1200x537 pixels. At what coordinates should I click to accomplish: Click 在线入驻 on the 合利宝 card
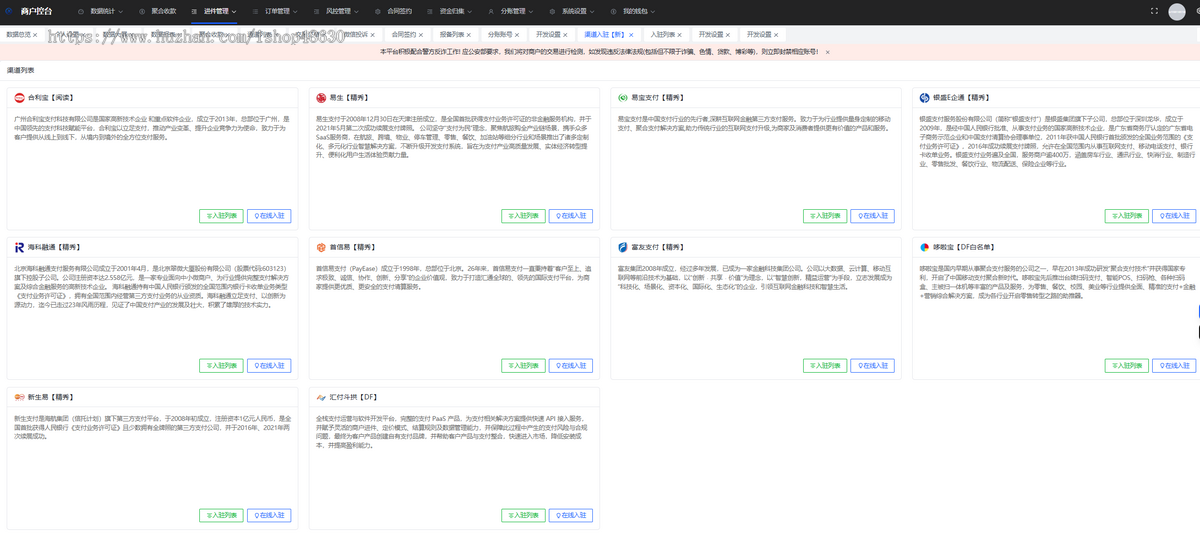(x=269, y=215)
